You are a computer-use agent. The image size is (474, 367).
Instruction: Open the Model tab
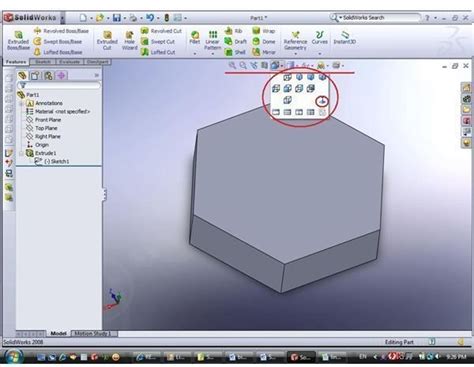58,333
